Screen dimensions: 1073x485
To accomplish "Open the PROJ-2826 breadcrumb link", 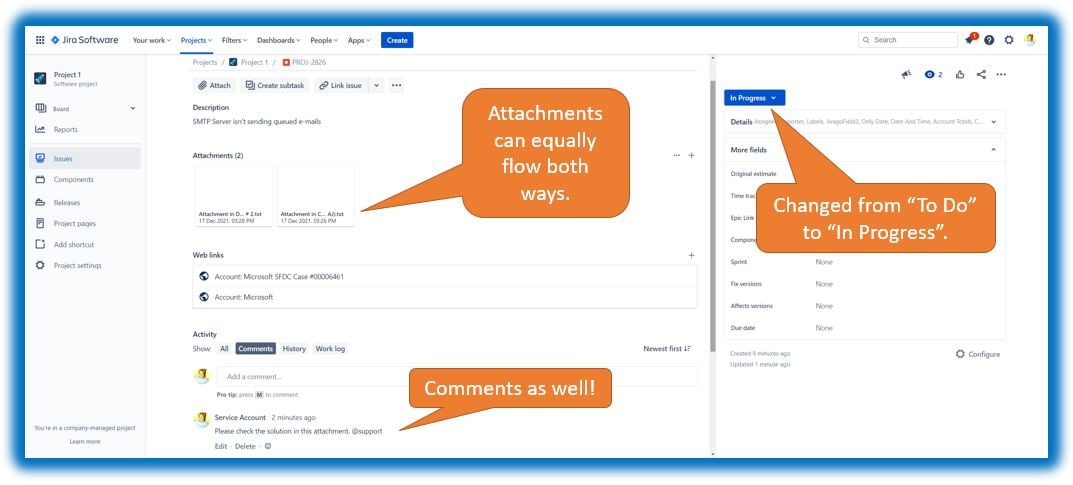I will pos(305,62).
